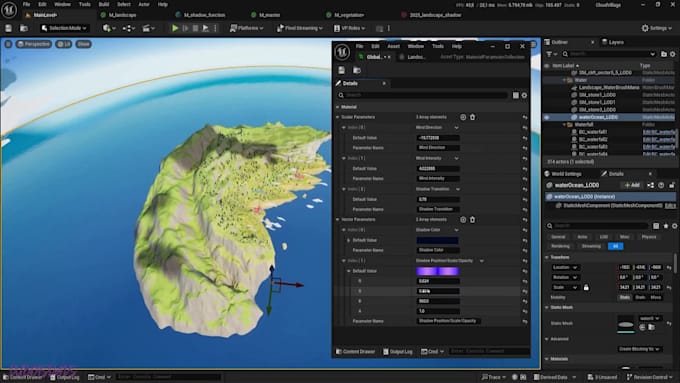This screenshot has width=680, height=383.
Task: Click the static mesh thumbnail preview
Action: pyautogui.click(x=625, y=324)
